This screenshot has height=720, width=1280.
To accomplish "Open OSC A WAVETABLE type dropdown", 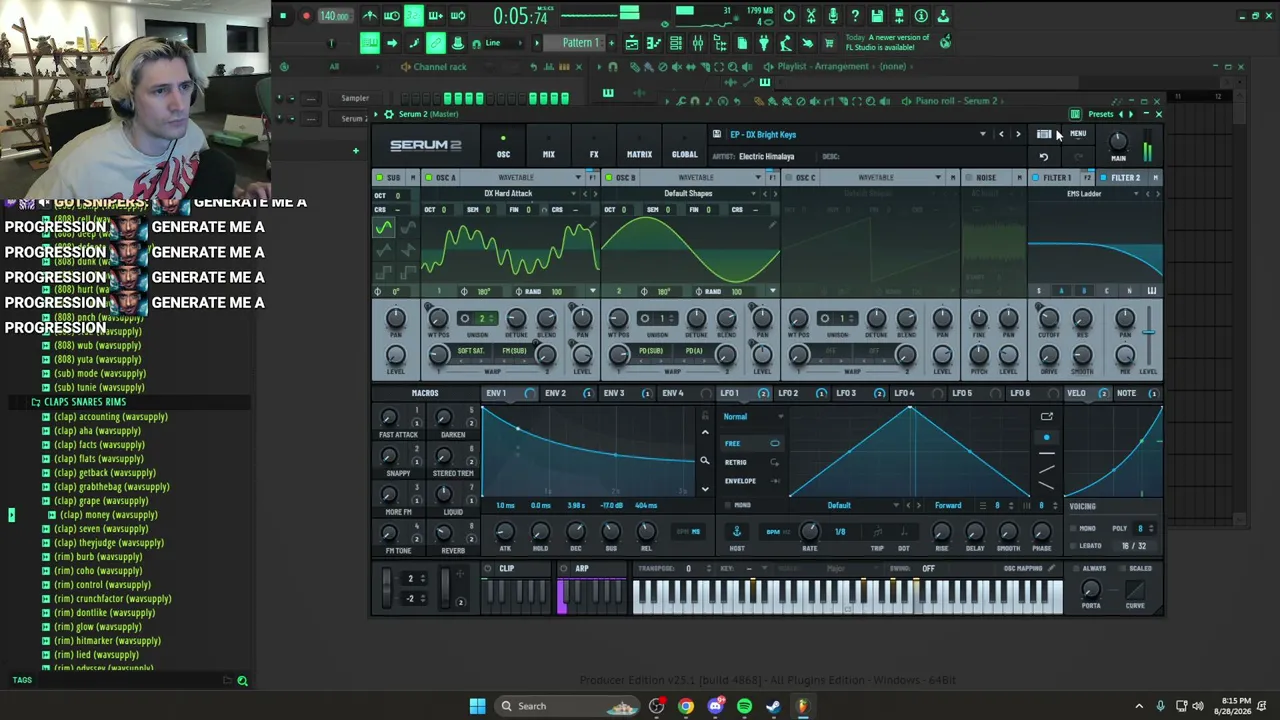I will click(x=578, y=178).
